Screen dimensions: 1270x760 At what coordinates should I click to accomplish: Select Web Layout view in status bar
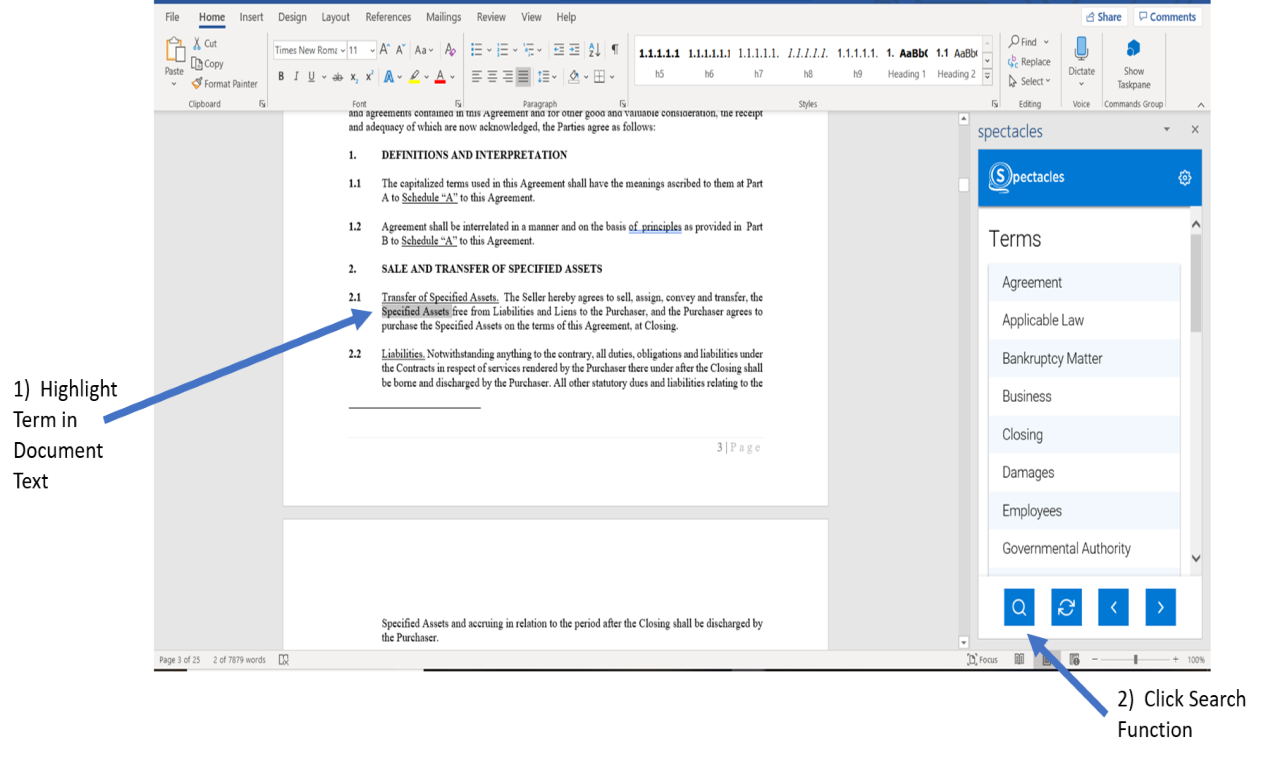tap(1074, 660)
